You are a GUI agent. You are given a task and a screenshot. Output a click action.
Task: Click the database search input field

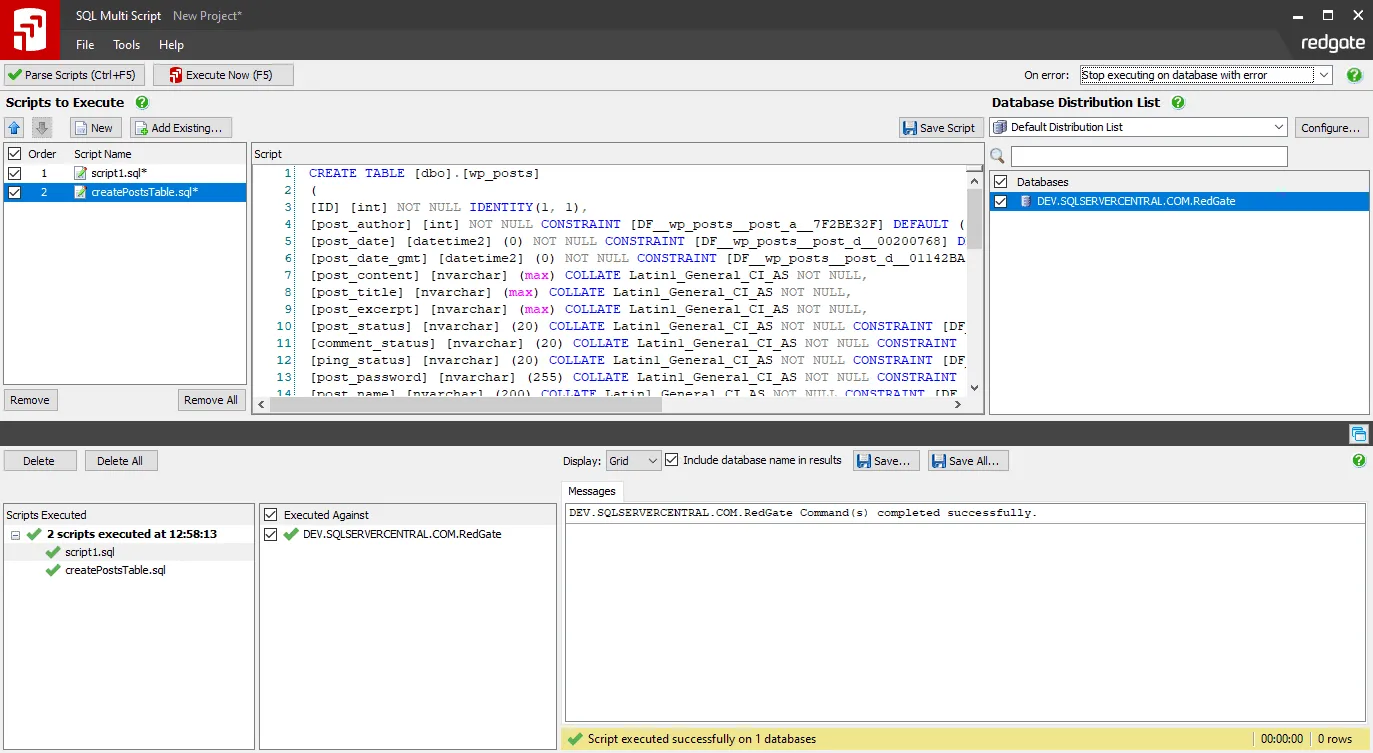(1149, 156)
